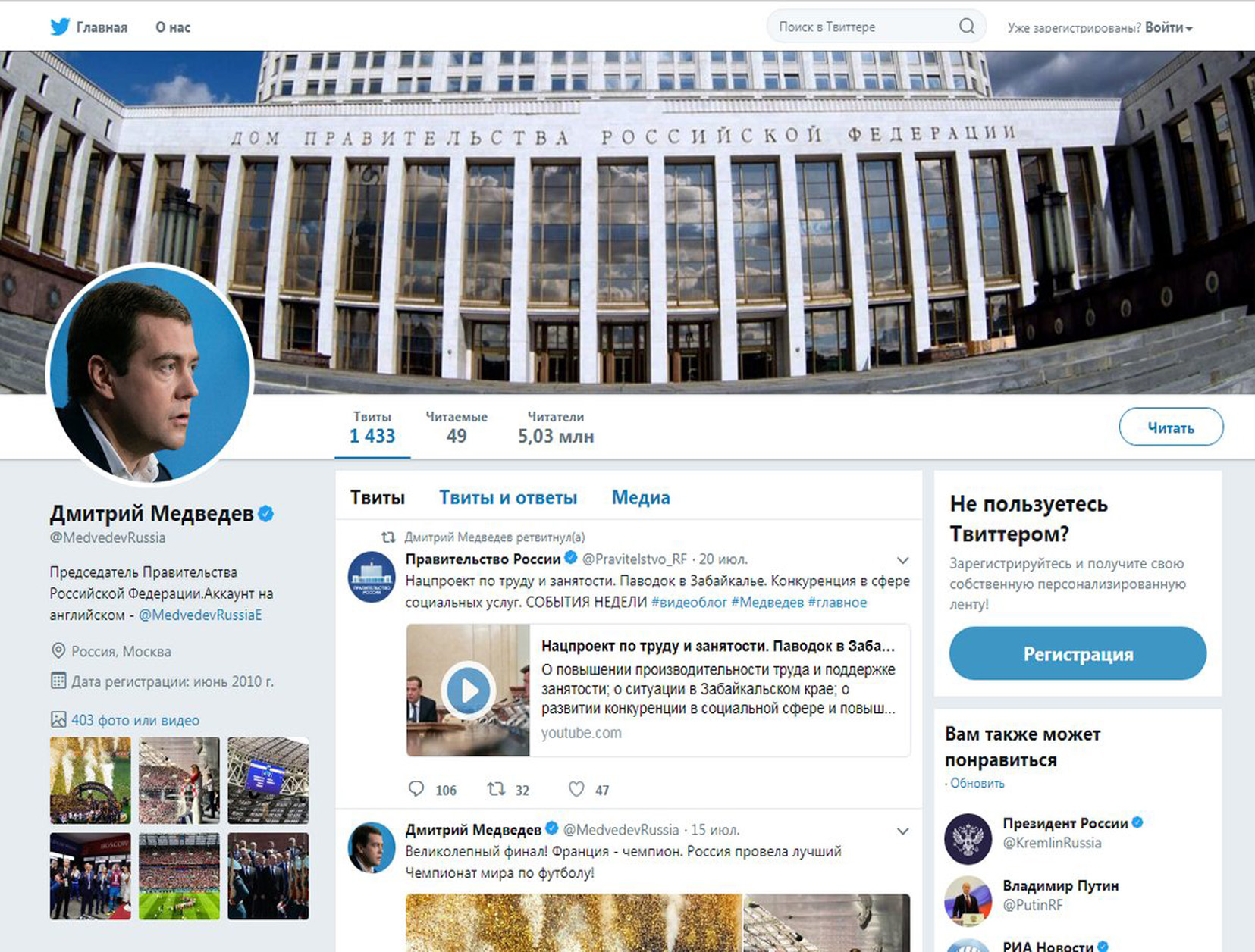The width and height of the screenshot is (1255, 952).
Task: Switch to Твиты и ответы tab
Action: 508,498
